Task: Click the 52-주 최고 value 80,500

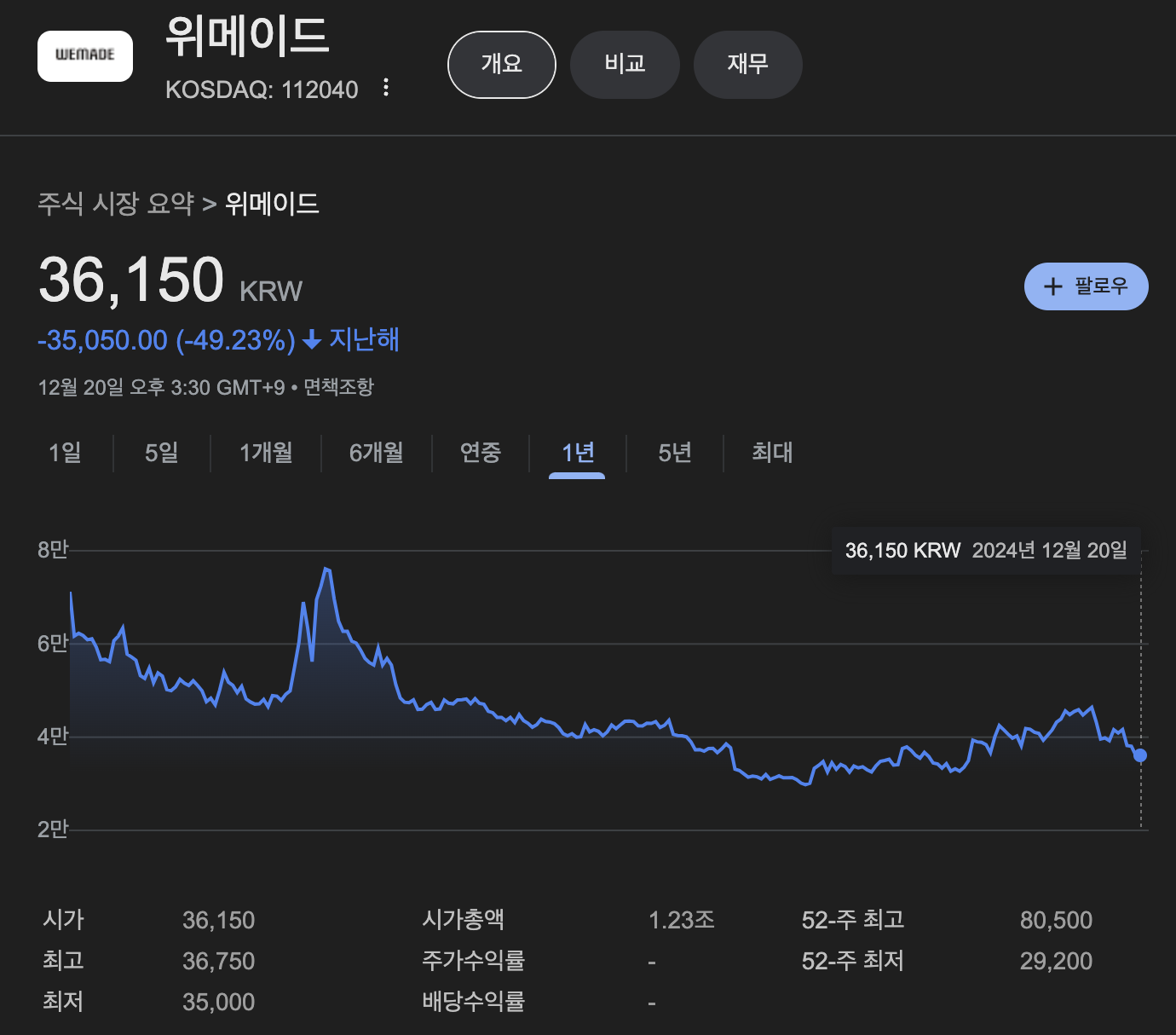Action: (1056, 921)
